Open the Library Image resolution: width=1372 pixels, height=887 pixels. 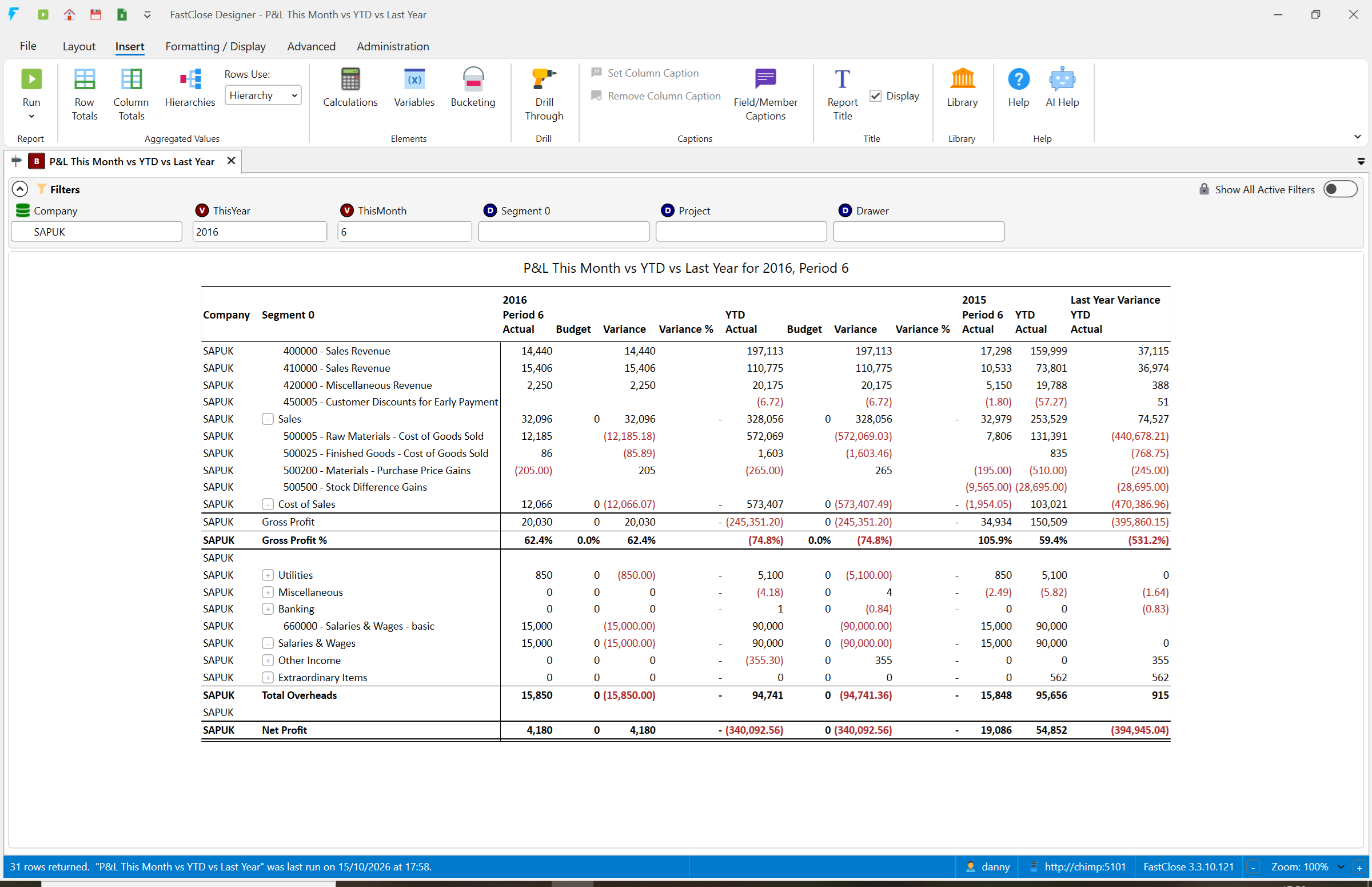pyautogui.click(x=962, y=79)
